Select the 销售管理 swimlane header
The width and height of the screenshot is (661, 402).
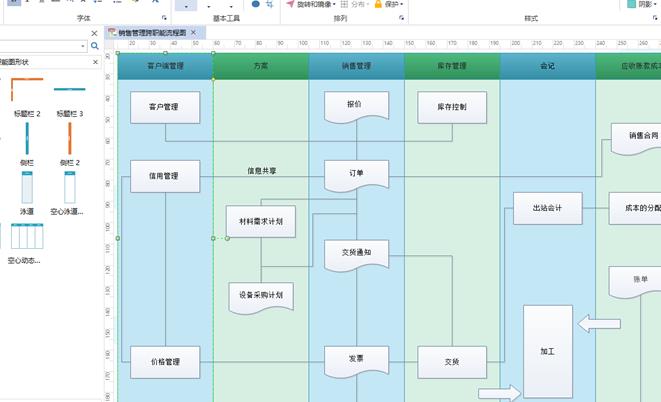click(x=357, y=66)
